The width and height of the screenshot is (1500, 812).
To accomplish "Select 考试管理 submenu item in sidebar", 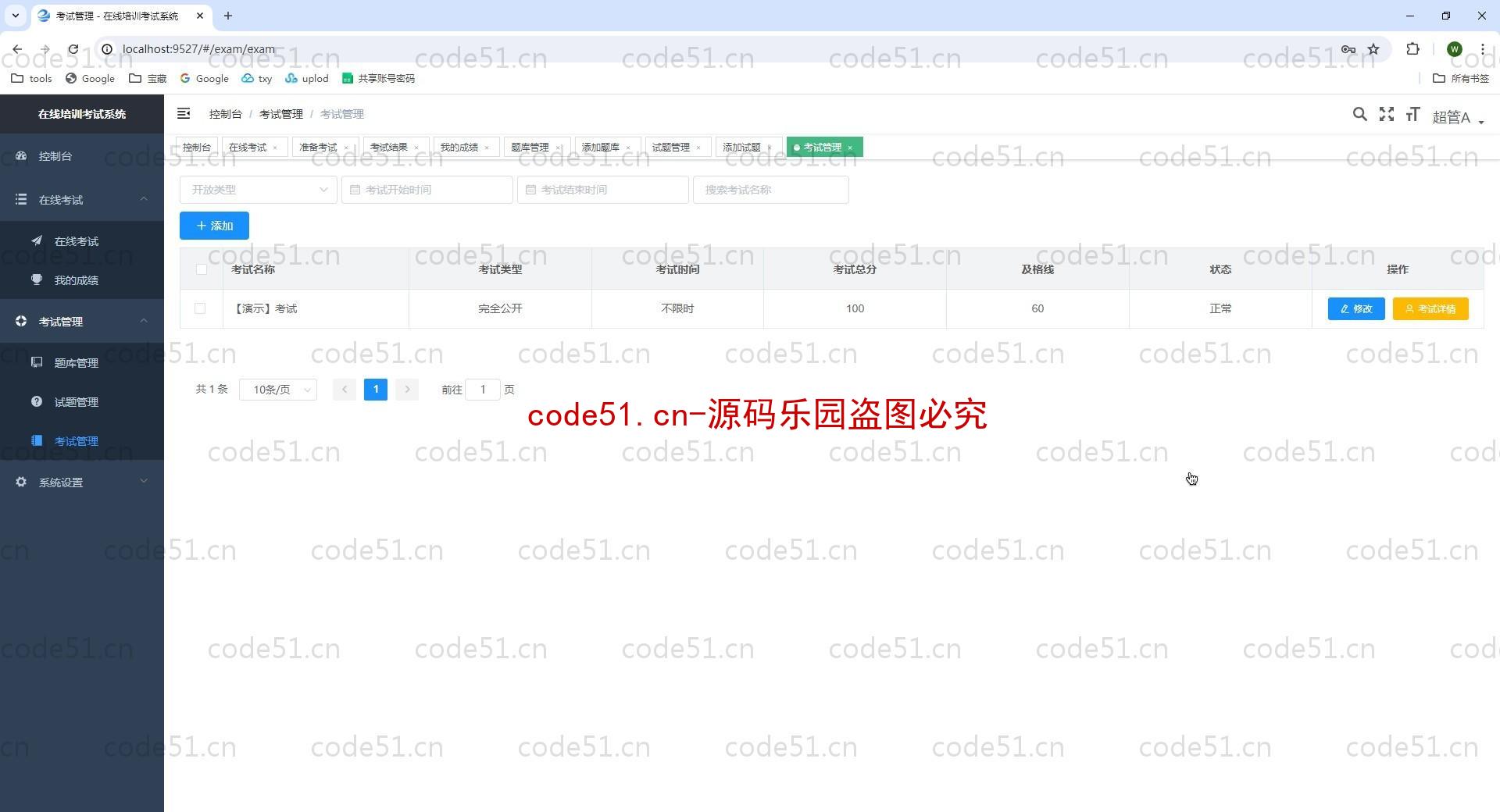I will point(82,441).
